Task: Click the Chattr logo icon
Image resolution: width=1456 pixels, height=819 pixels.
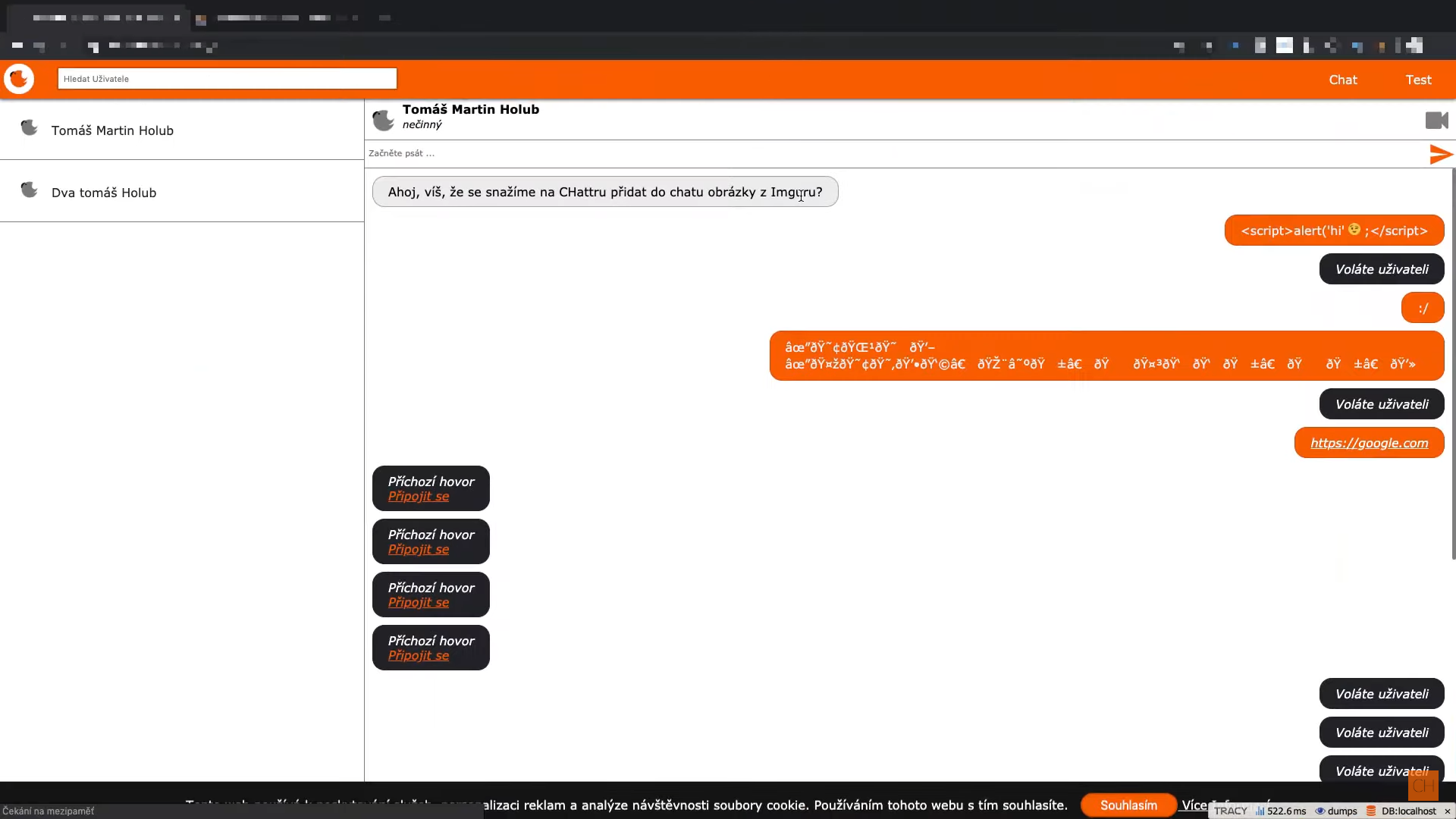Action: [19, 79]
